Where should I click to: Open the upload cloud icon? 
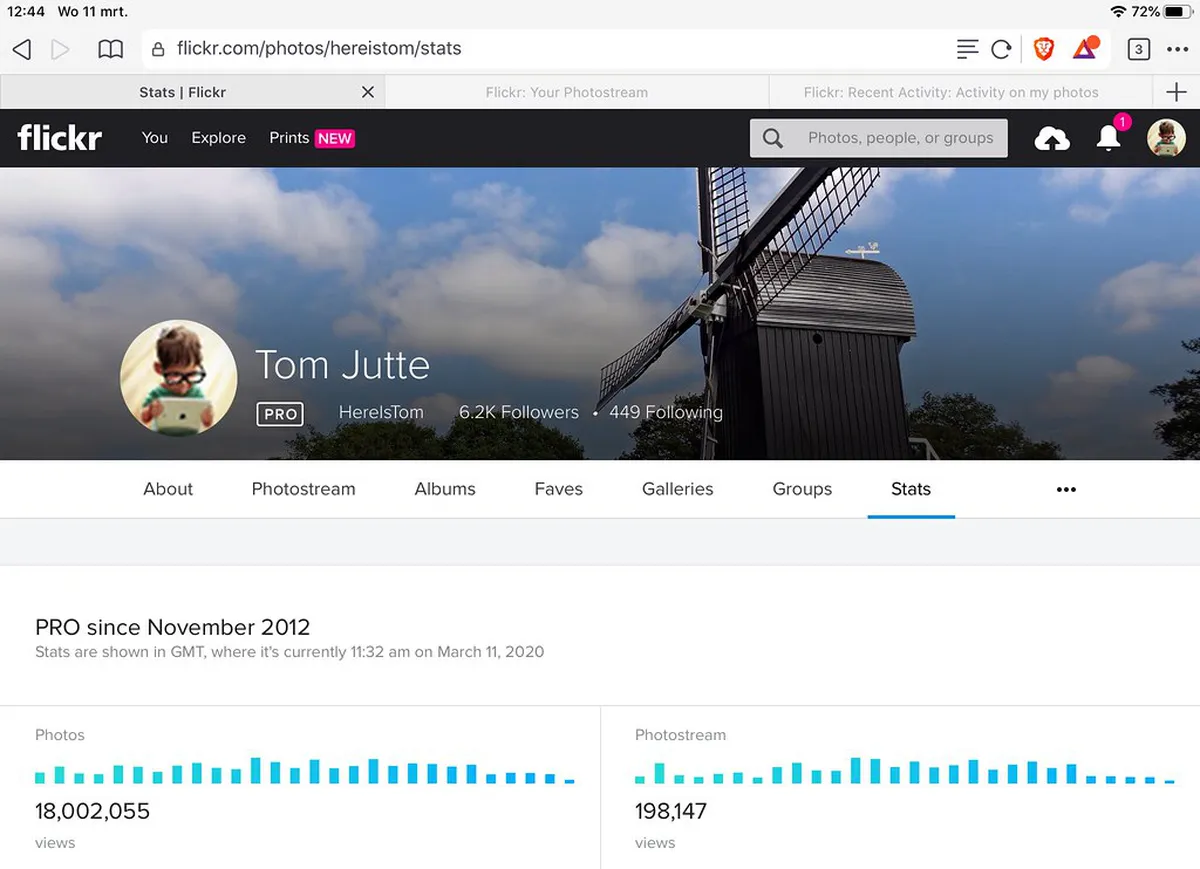point(1051,139)
